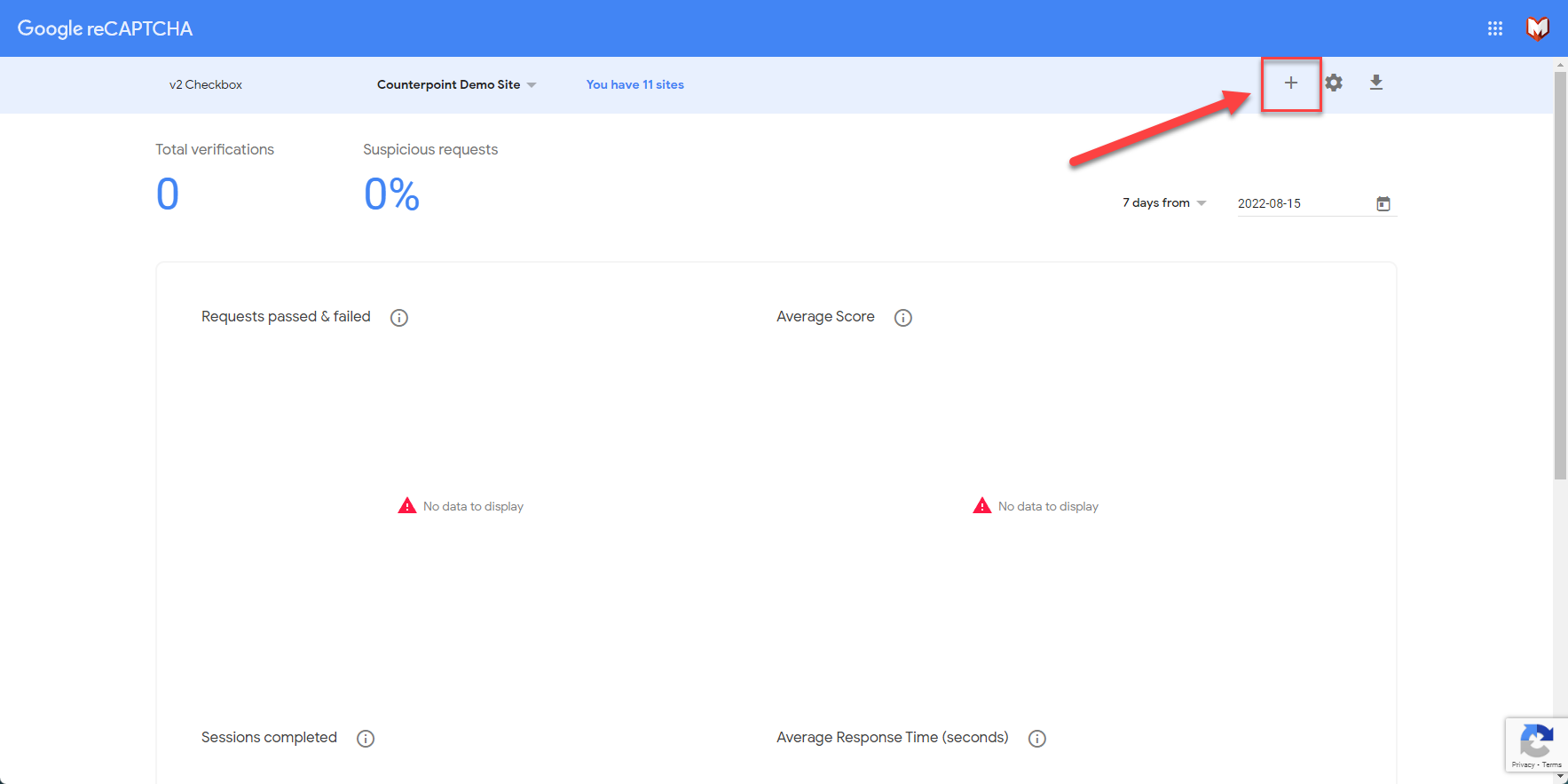
Task: Show info for Sessions completed
Action: (366, 739)
